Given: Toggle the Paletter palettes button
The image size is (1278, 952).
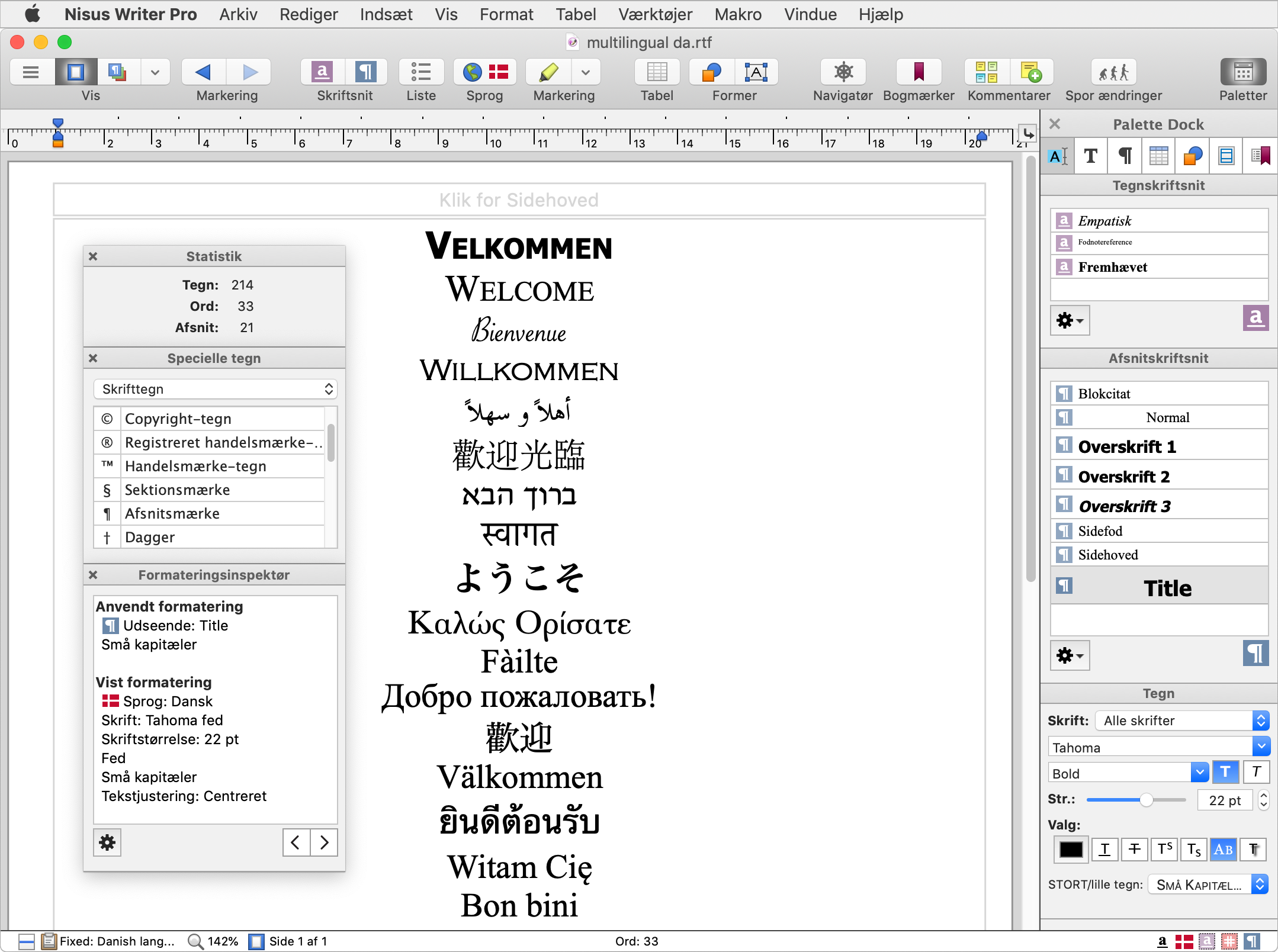Looking at the screenshot, I should [x=1243, y=72].
